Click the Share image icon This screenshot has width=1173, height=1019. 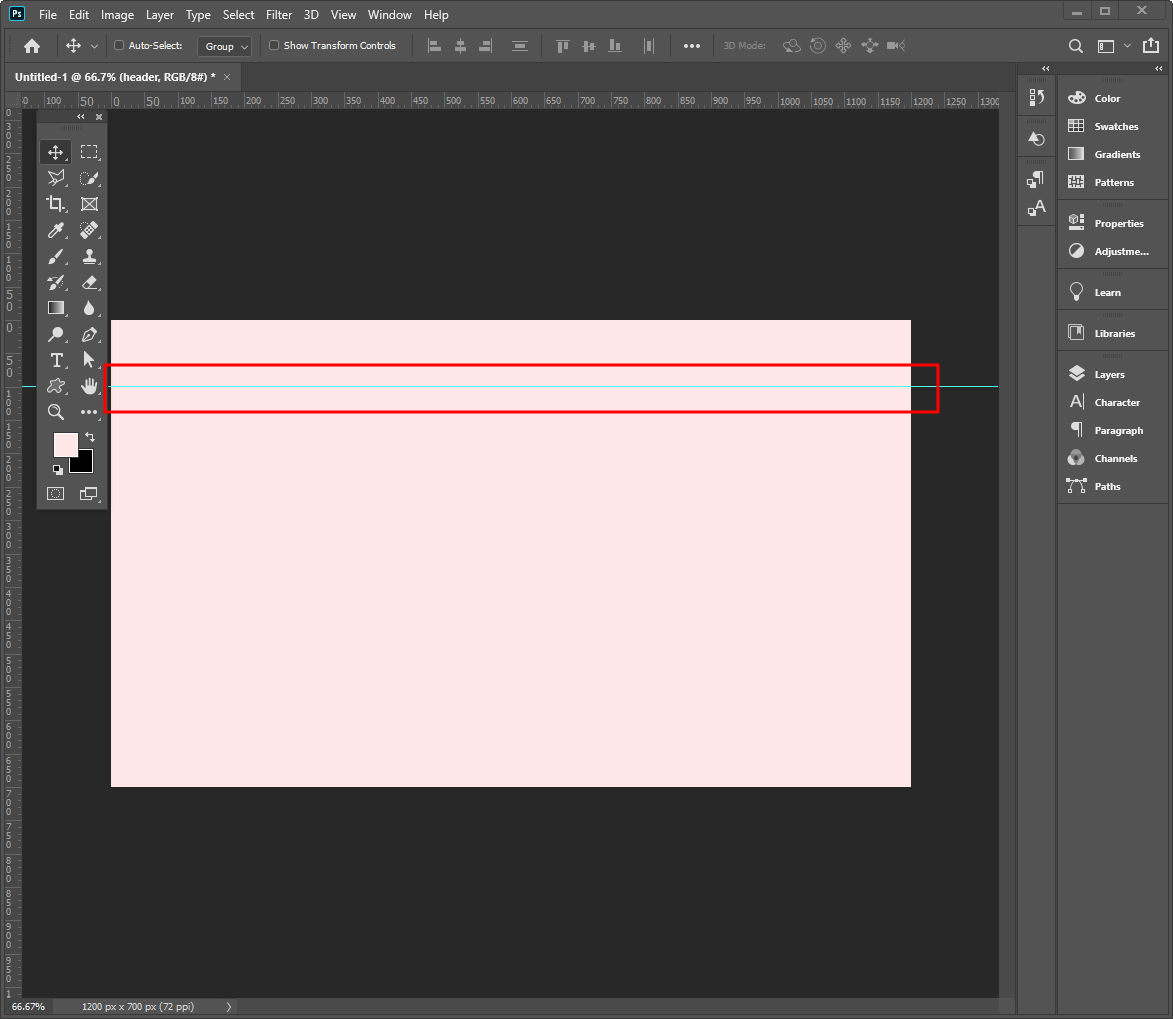tap(1151, 46)
